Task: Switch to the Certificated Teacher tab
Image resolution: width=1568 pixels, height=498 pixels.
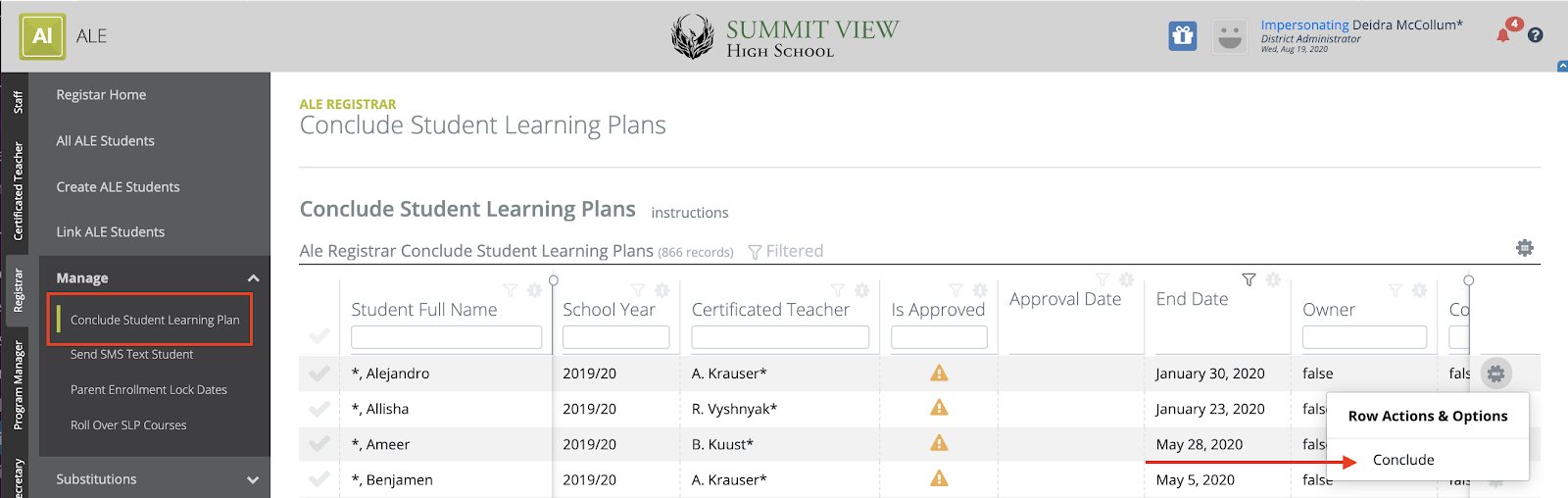Action: coord(18,191)
